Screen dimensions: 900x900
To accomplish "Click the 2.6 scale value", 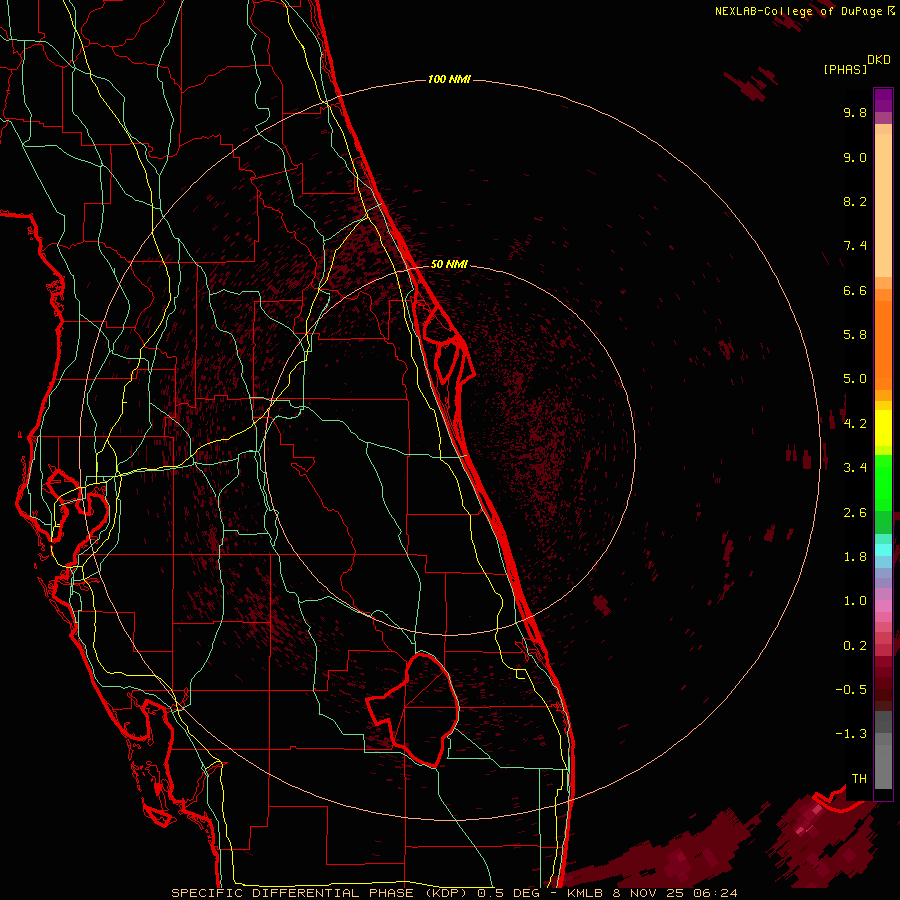I will (x=855, y=513).
